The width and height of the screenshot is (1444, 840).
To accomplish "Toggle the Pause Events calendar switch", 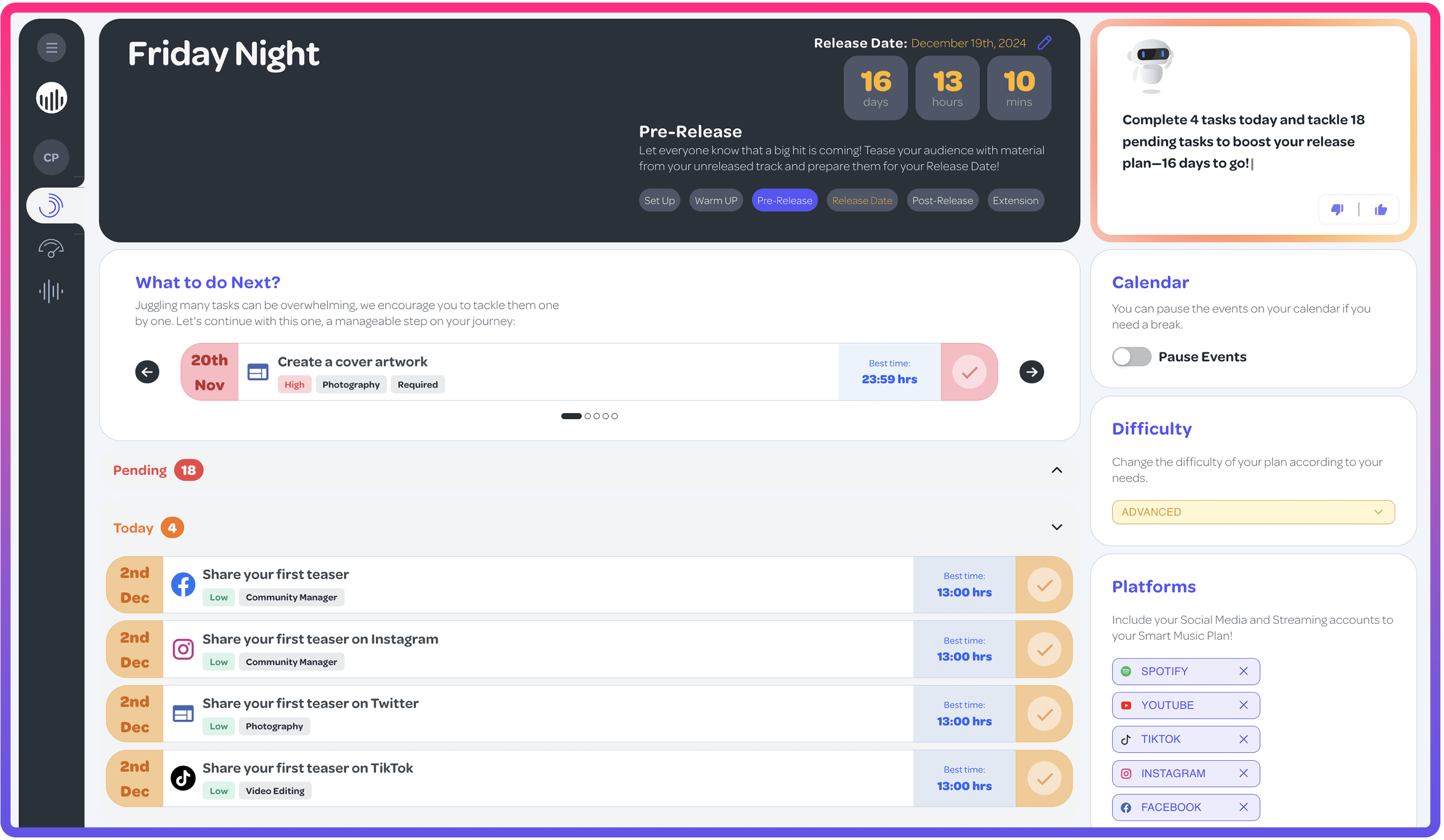I will click(1130, 356).
